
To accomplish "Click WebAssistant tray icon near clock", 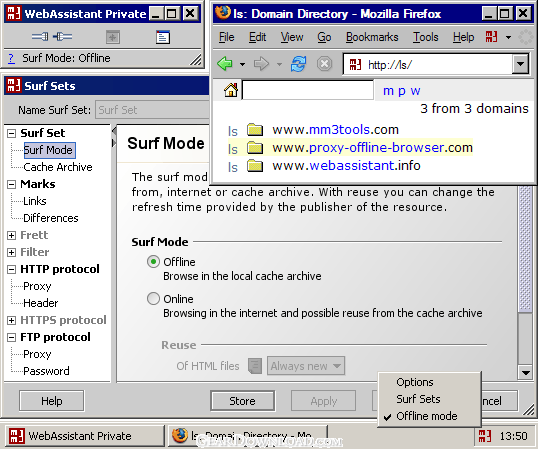I will (x=485, y=436).
